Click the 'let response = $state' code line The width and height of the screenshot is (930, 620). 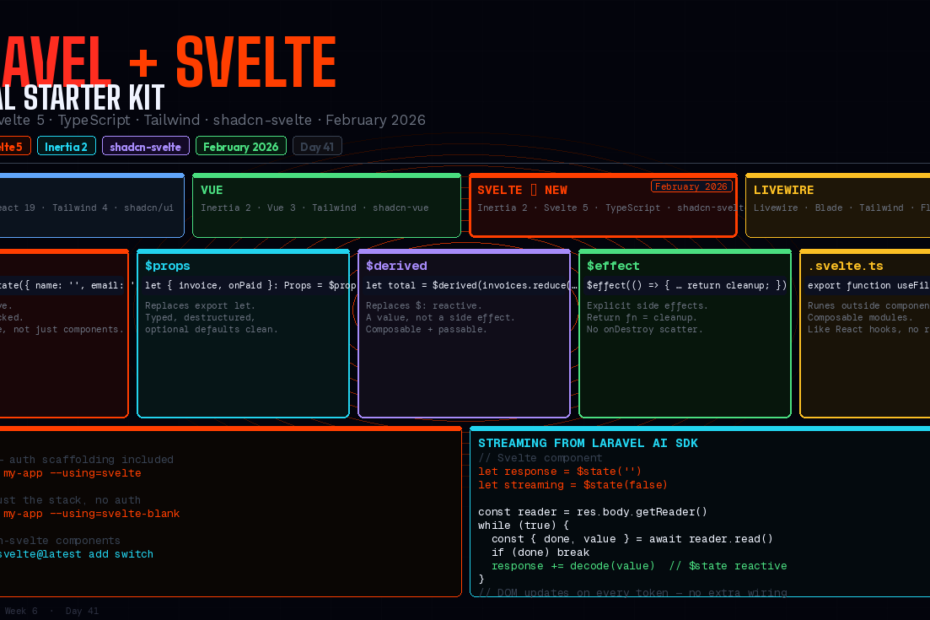coord(559,471)
